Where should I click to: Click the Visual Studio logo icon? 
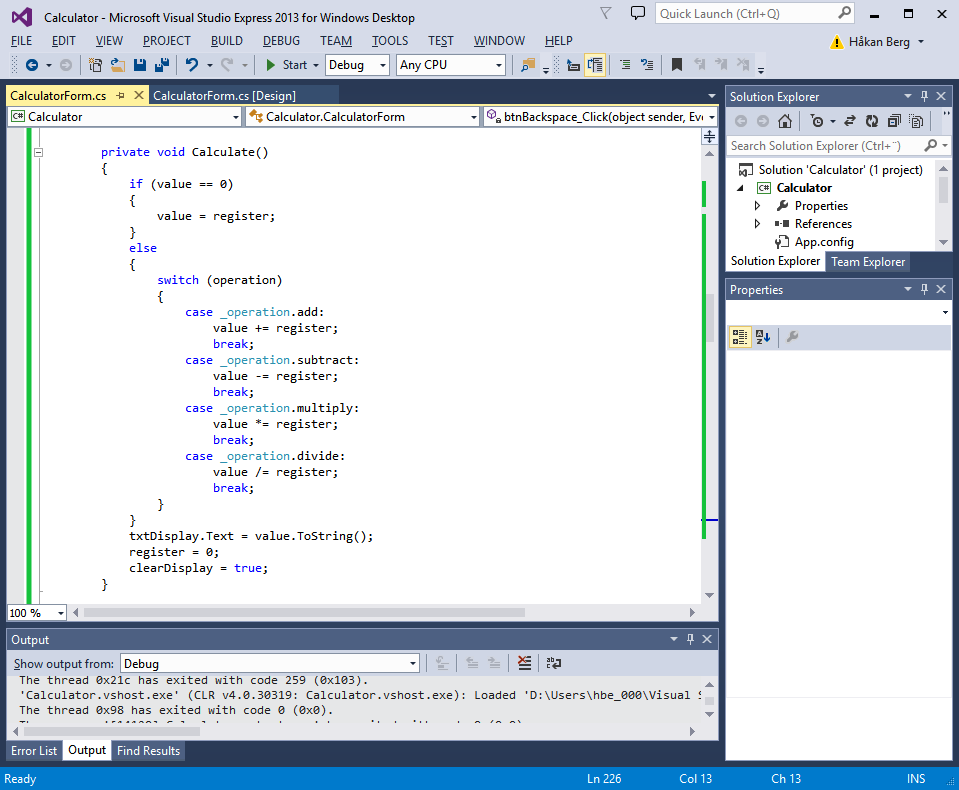coord(22,17)
